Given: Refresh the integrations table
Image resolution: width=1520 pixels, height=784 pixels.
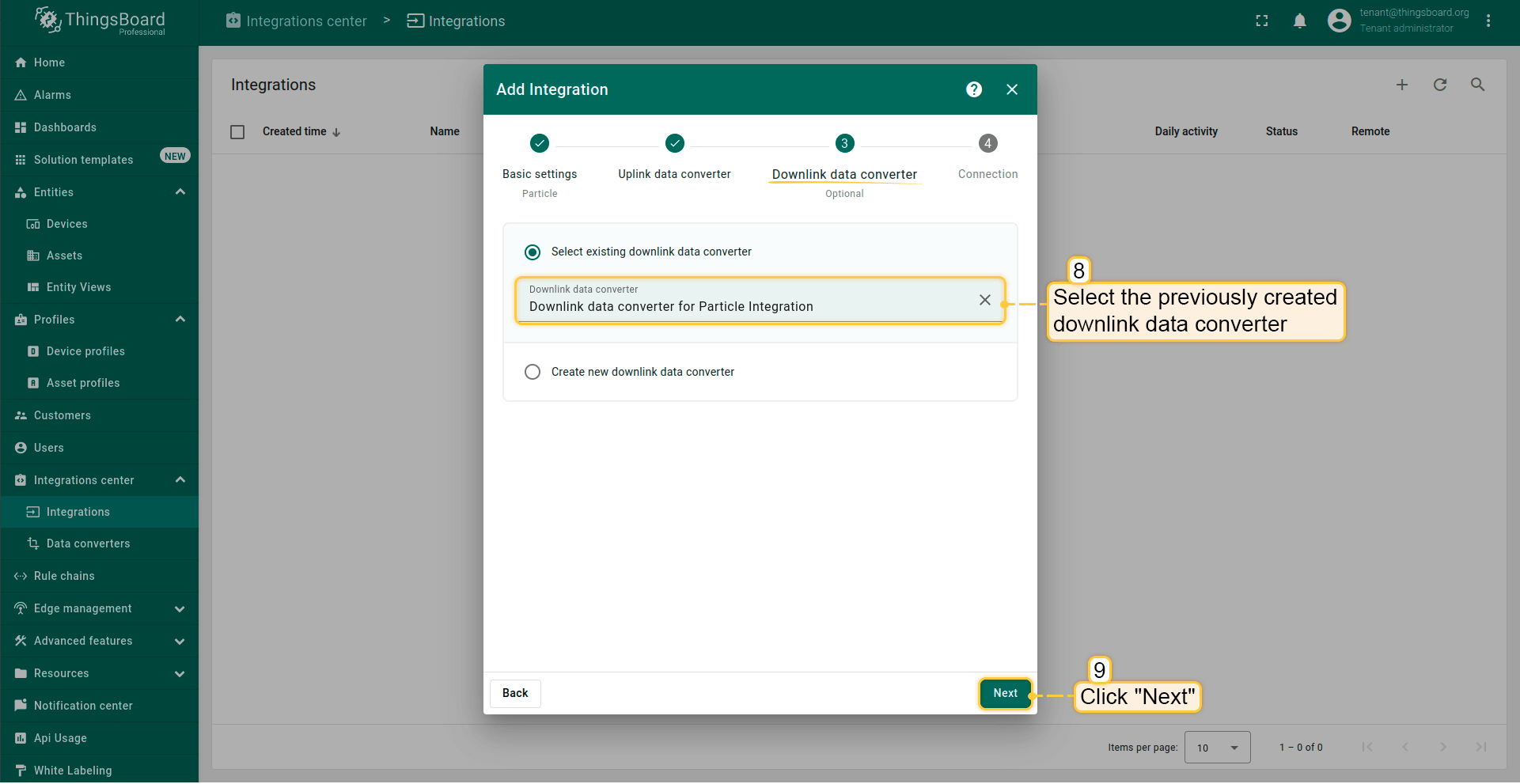Looking at the screenshot, I should click(x=1440, y=85).
